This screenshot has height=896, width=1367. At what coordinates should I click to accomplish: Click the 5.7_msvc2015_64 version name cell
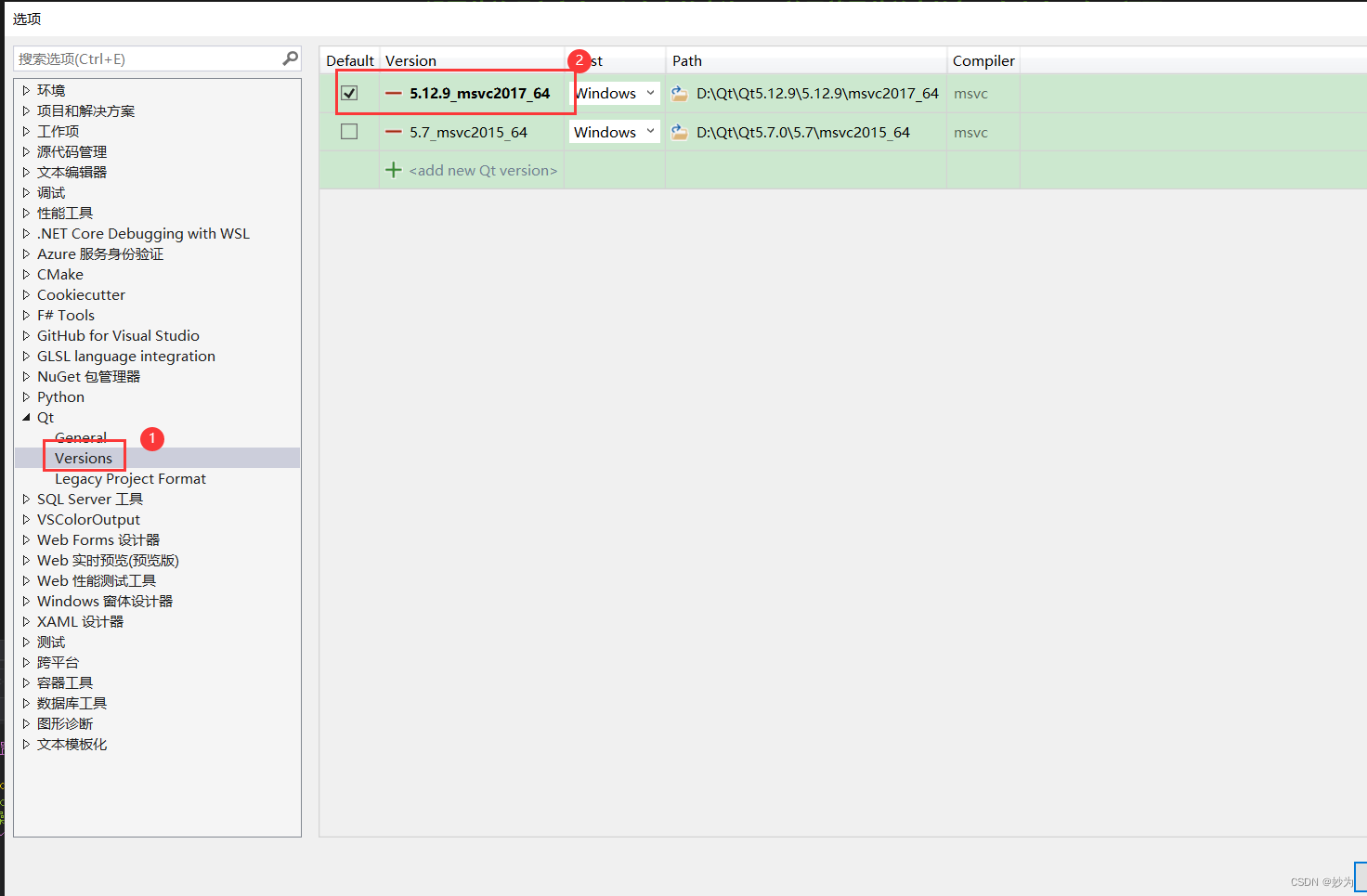click(468, 132)
